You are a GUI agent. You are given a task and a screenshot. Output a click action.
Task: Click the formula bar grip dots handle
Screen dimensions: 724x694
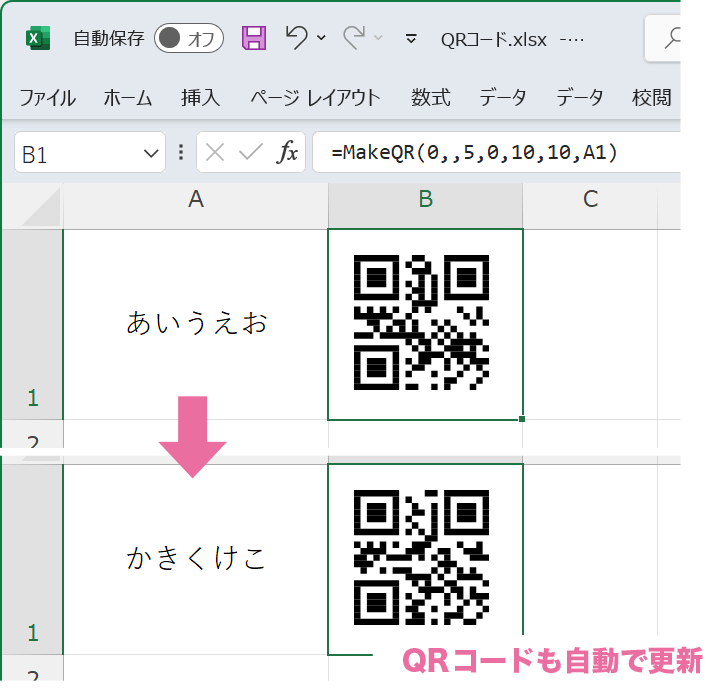click(x=181, y=152)
